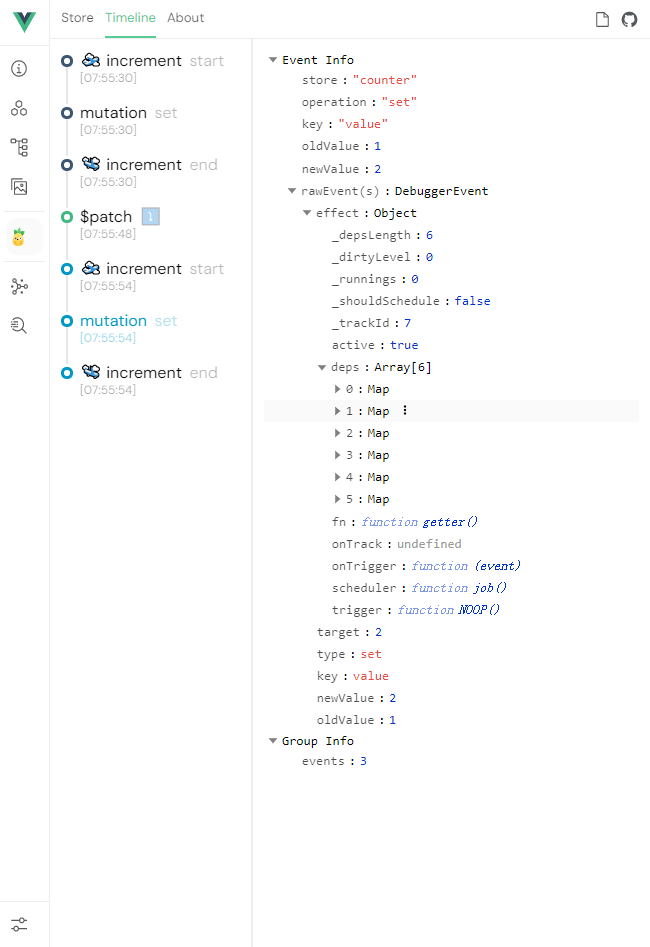Switch to the About tab

(185, 18)
